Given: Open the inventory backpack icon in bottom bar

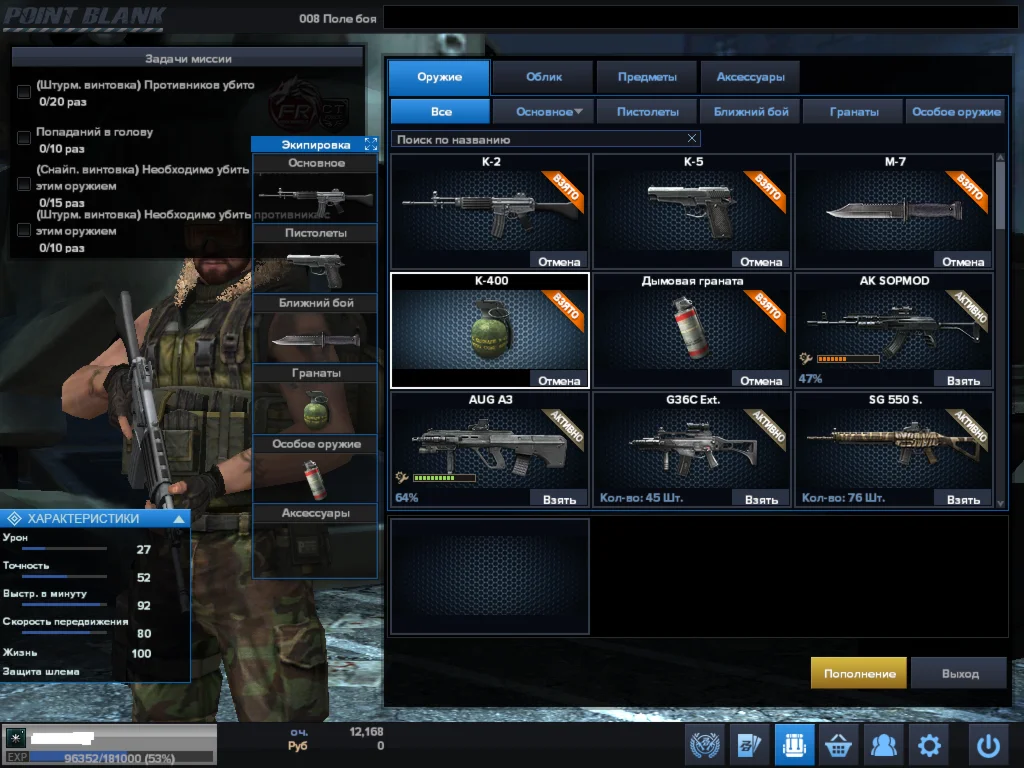Looking at the screenshot, I should point(794,744).
